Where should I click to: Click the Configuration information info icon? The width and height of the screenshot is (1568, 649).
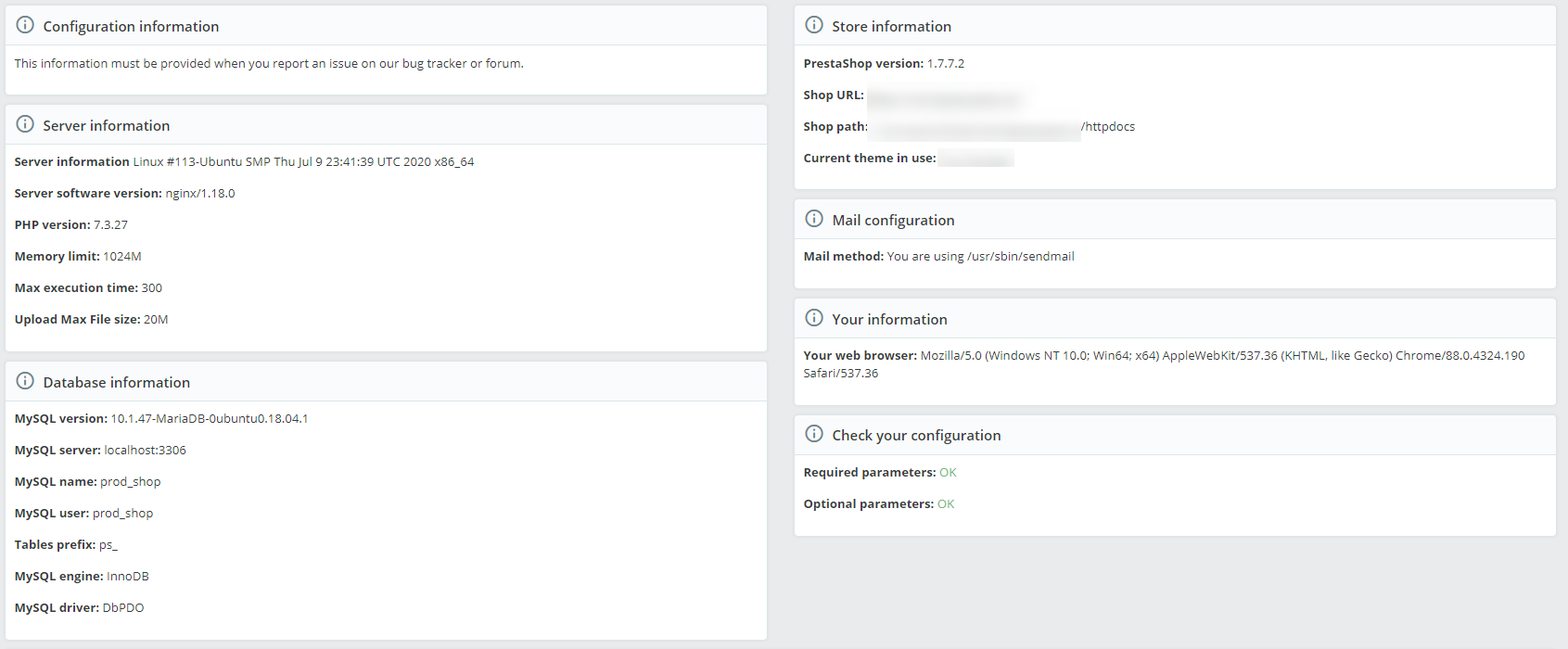[25, 25]
